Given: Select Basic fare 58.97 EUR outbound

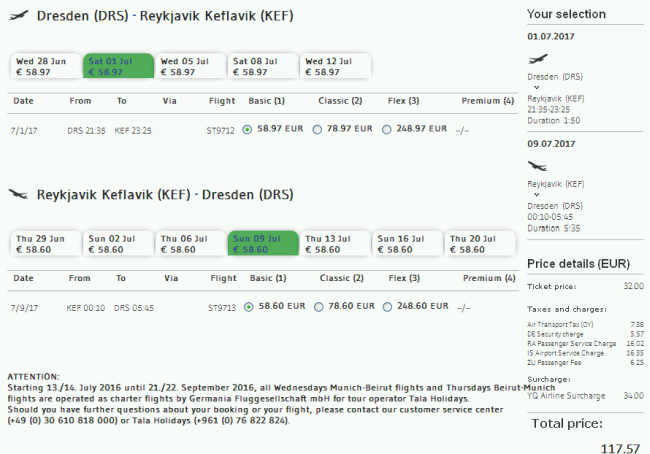Looking at the screenshot, I should coord(247,130).
